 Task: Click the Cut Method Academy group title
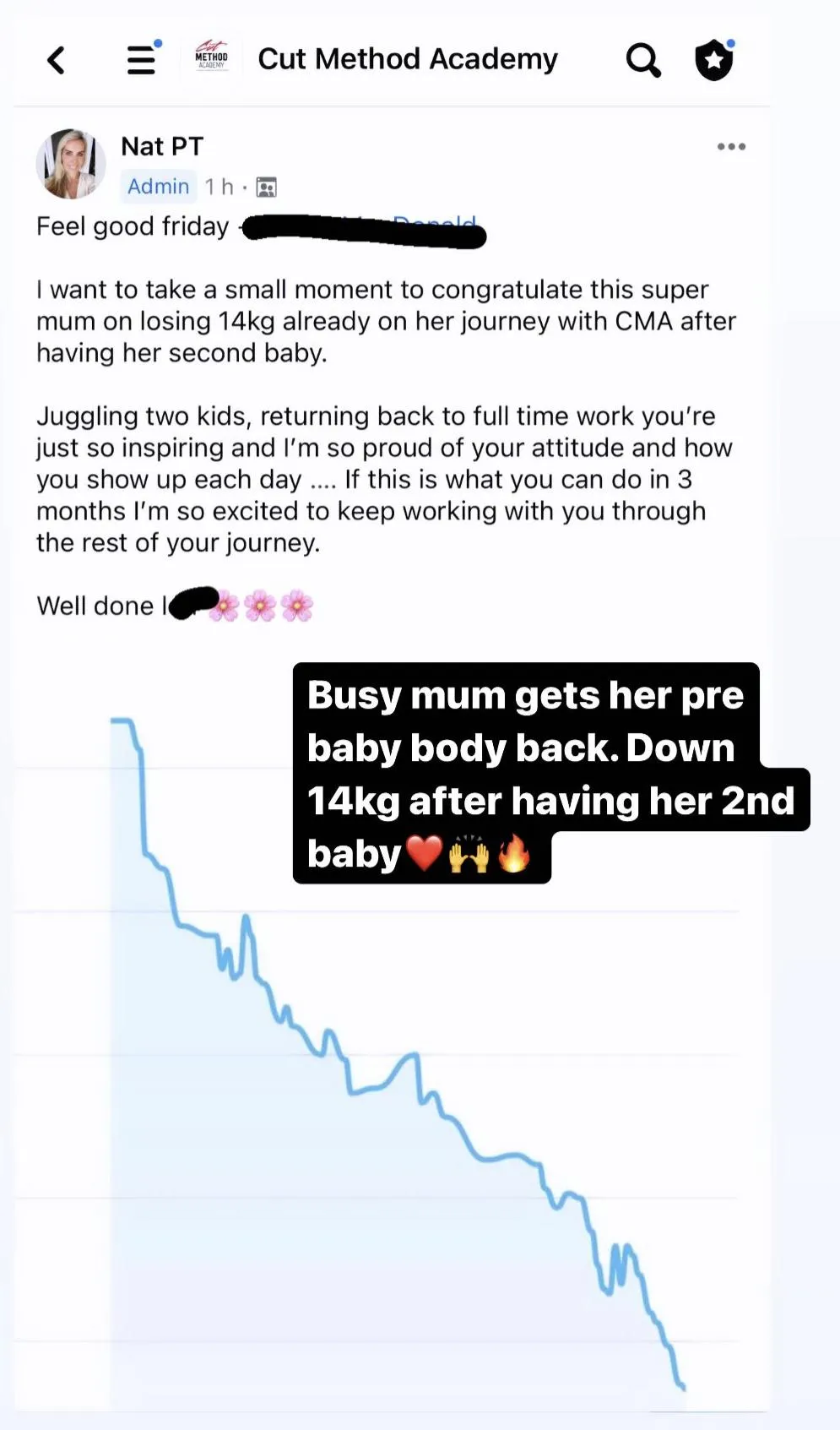pos(408,59)
